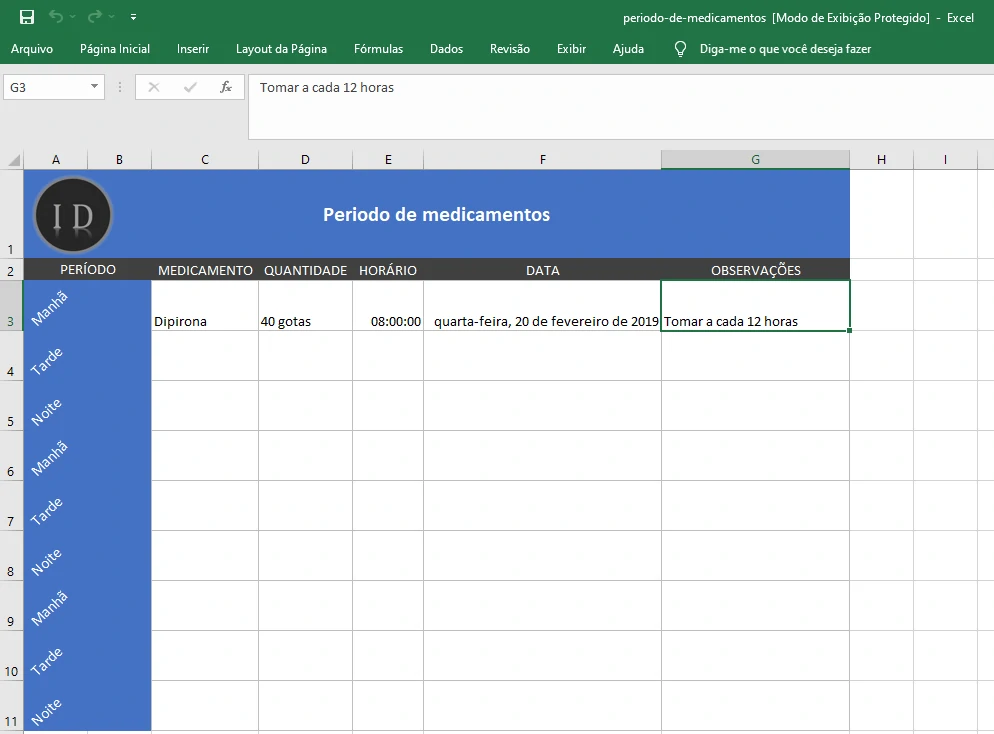Open the Arquivo menu
The height and width of the screenshot is (734, 994).
point(32,49)
